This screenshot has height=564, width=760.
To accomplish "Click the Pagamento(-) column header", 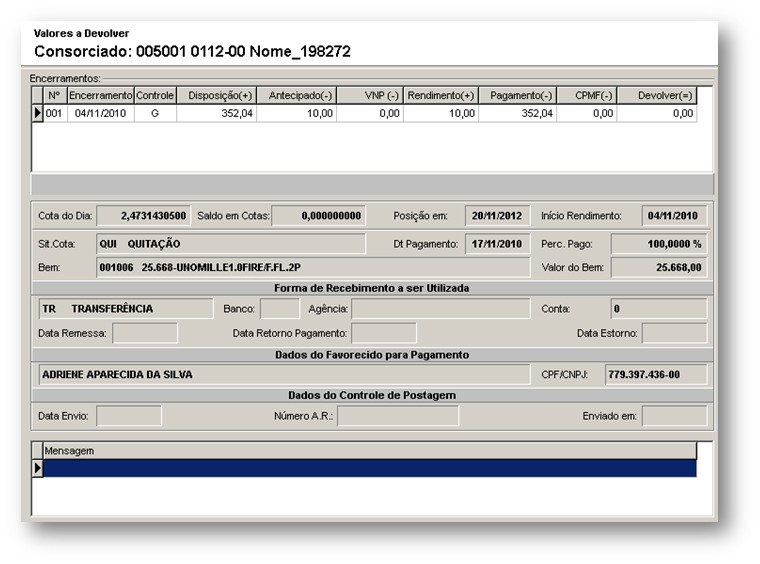I will coord(518,95).
